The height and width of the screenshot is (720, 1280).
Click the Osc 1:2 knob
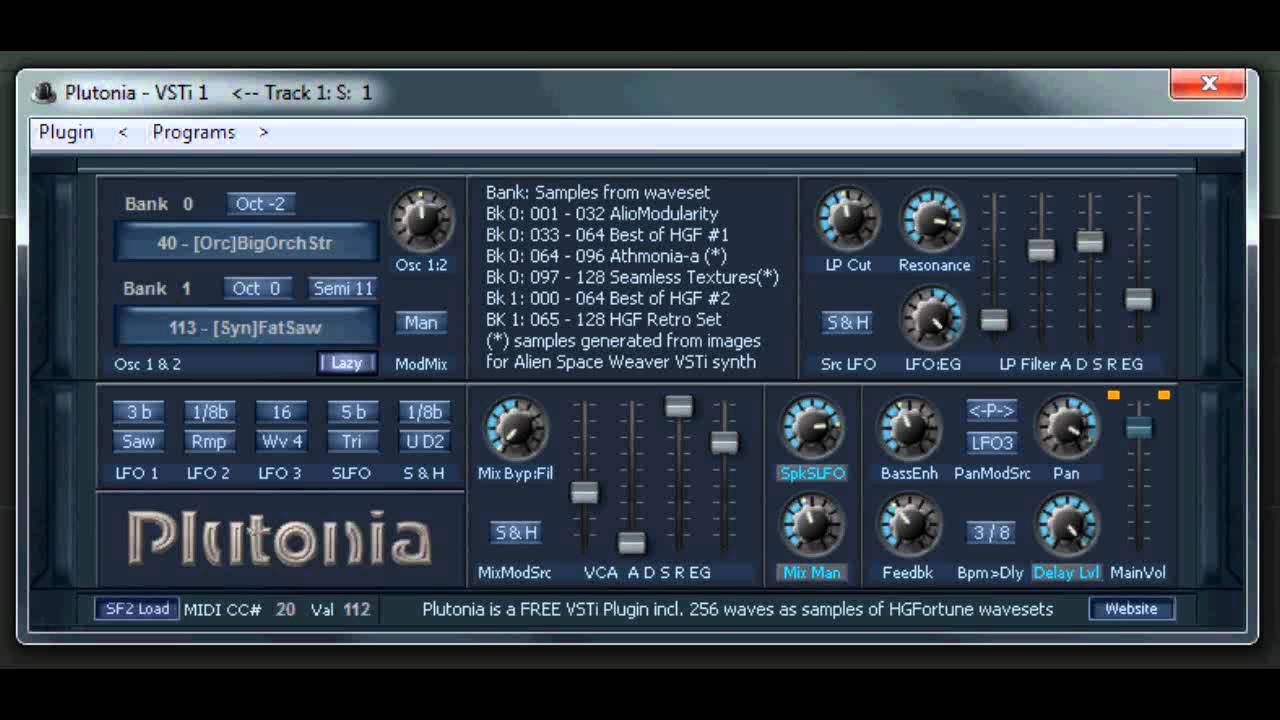click(421, 221)
